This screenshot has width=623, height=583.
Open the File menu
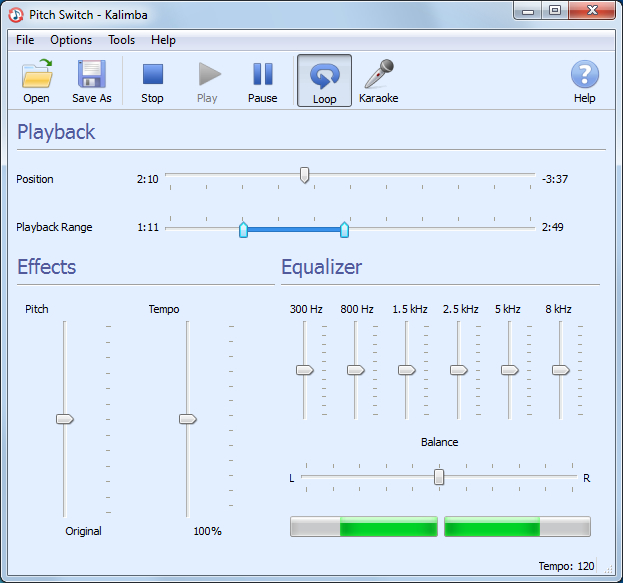click(x=25, y=40)
